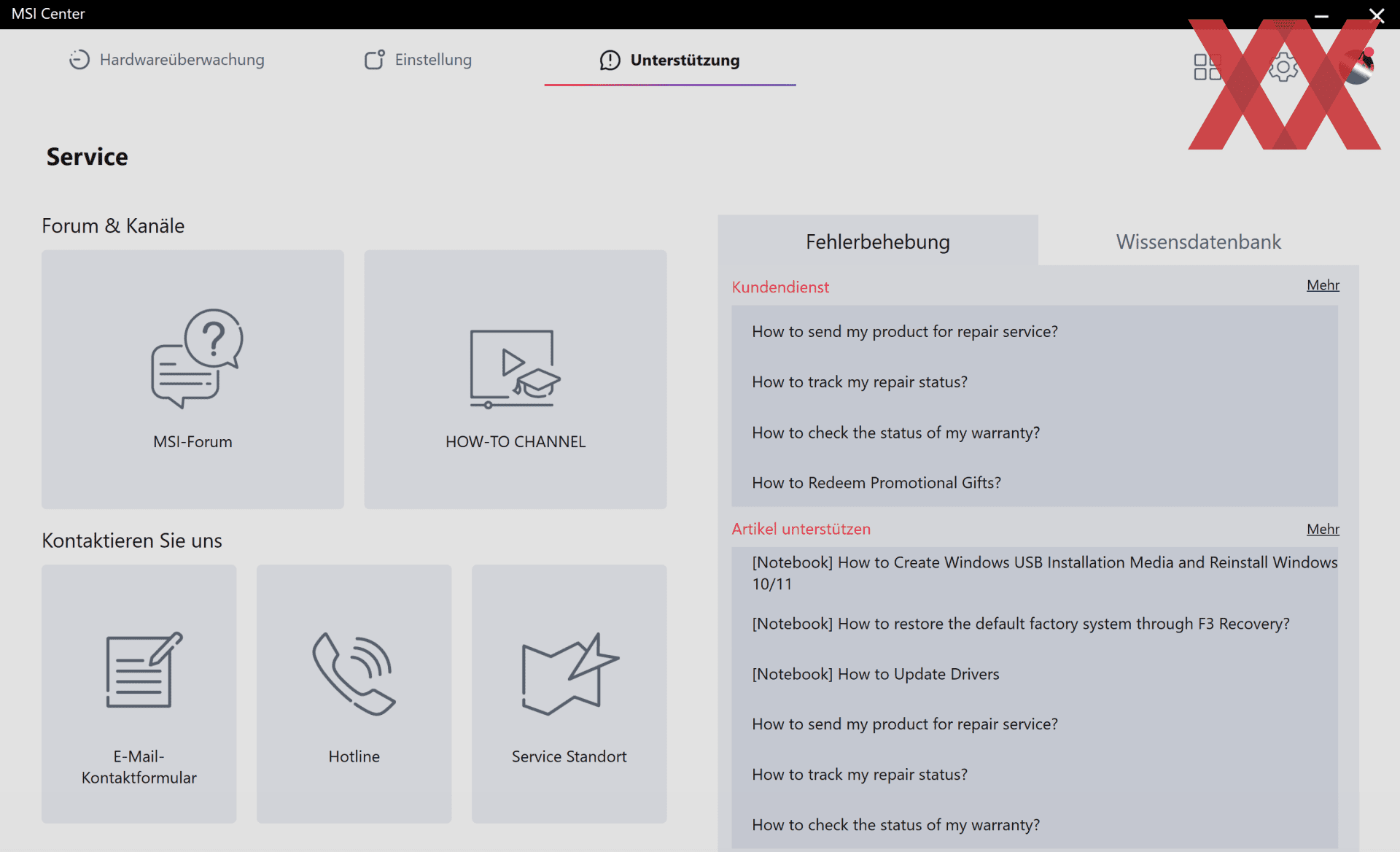Open Kundendienst 'How to check the status of my warranty?'
Viewport: 1400px width, 852px height.
(896, 433)
